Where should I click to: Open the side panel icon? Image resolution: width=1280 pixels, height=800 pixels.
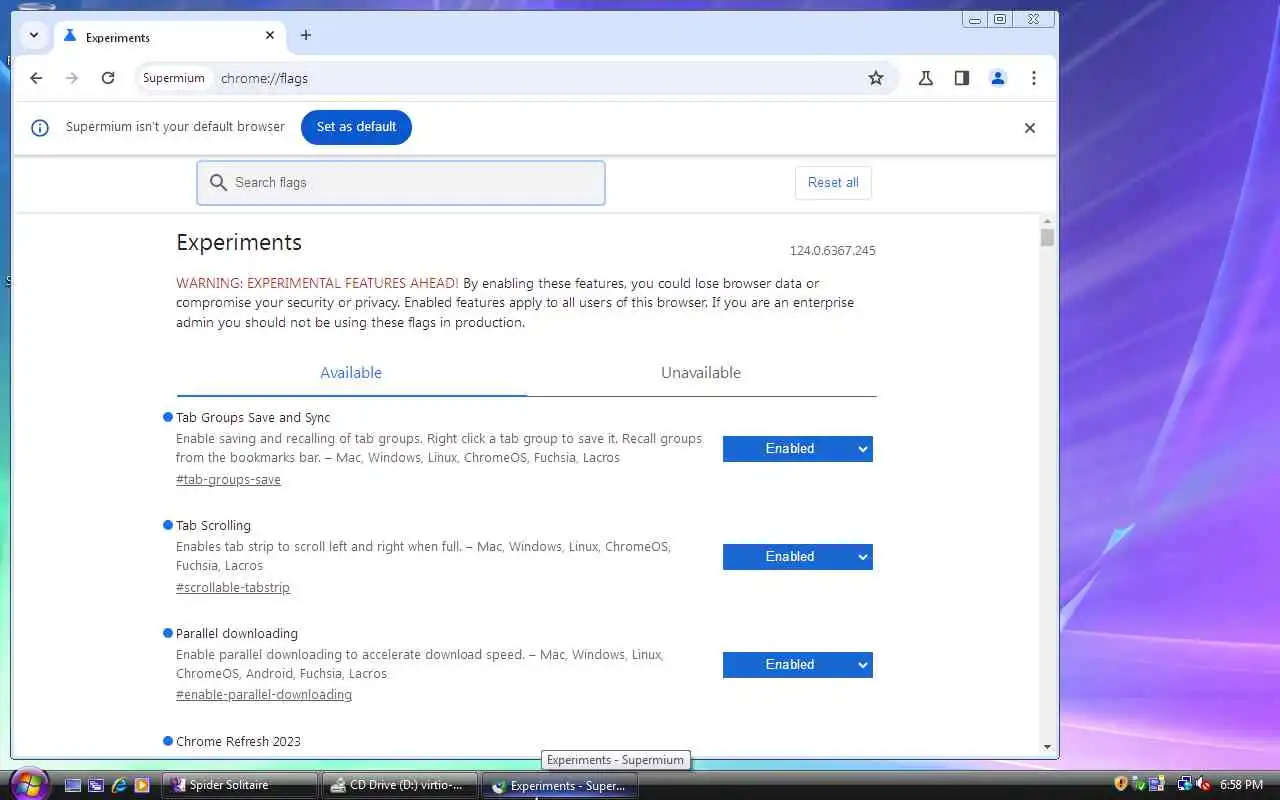point(962,78)
